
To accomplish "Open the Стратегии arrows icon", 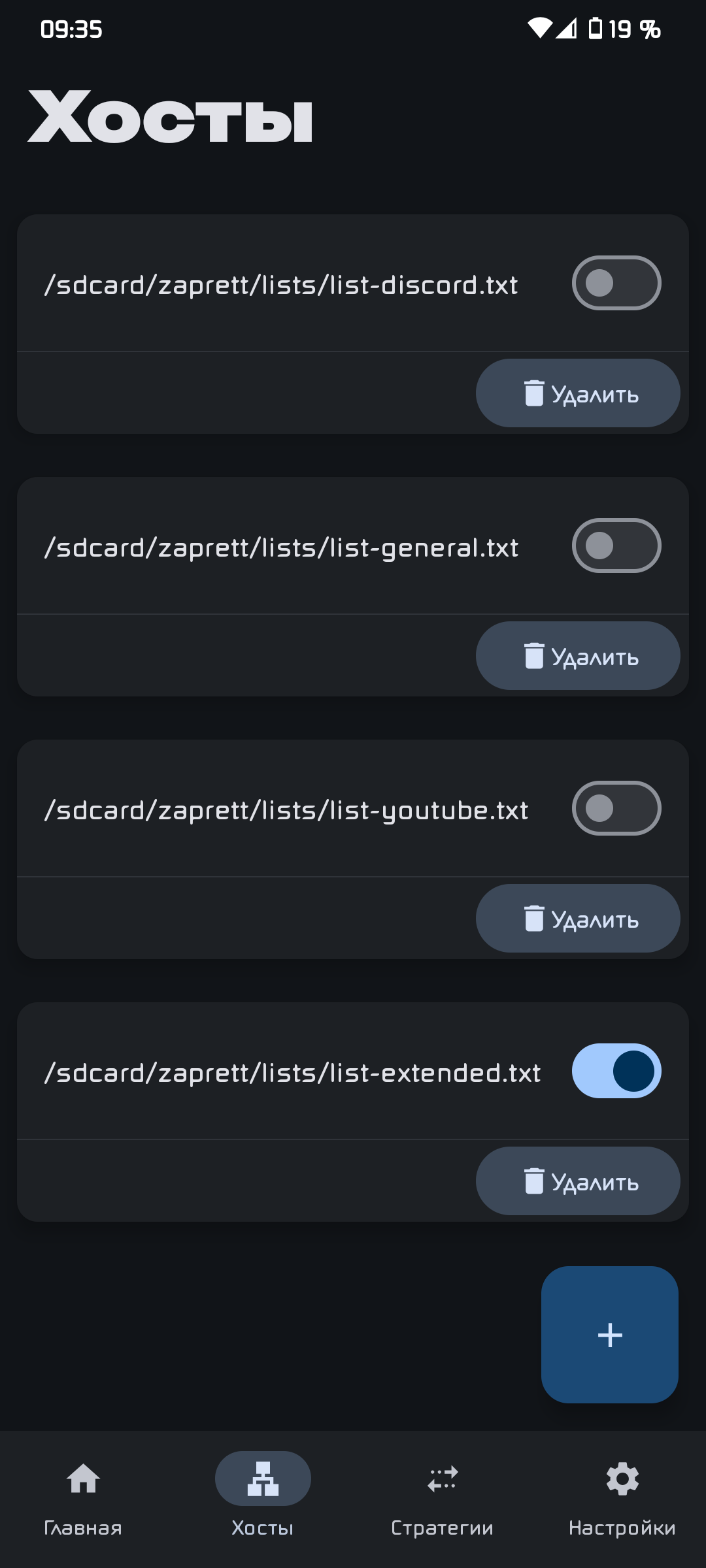I will pos(443,1478).
